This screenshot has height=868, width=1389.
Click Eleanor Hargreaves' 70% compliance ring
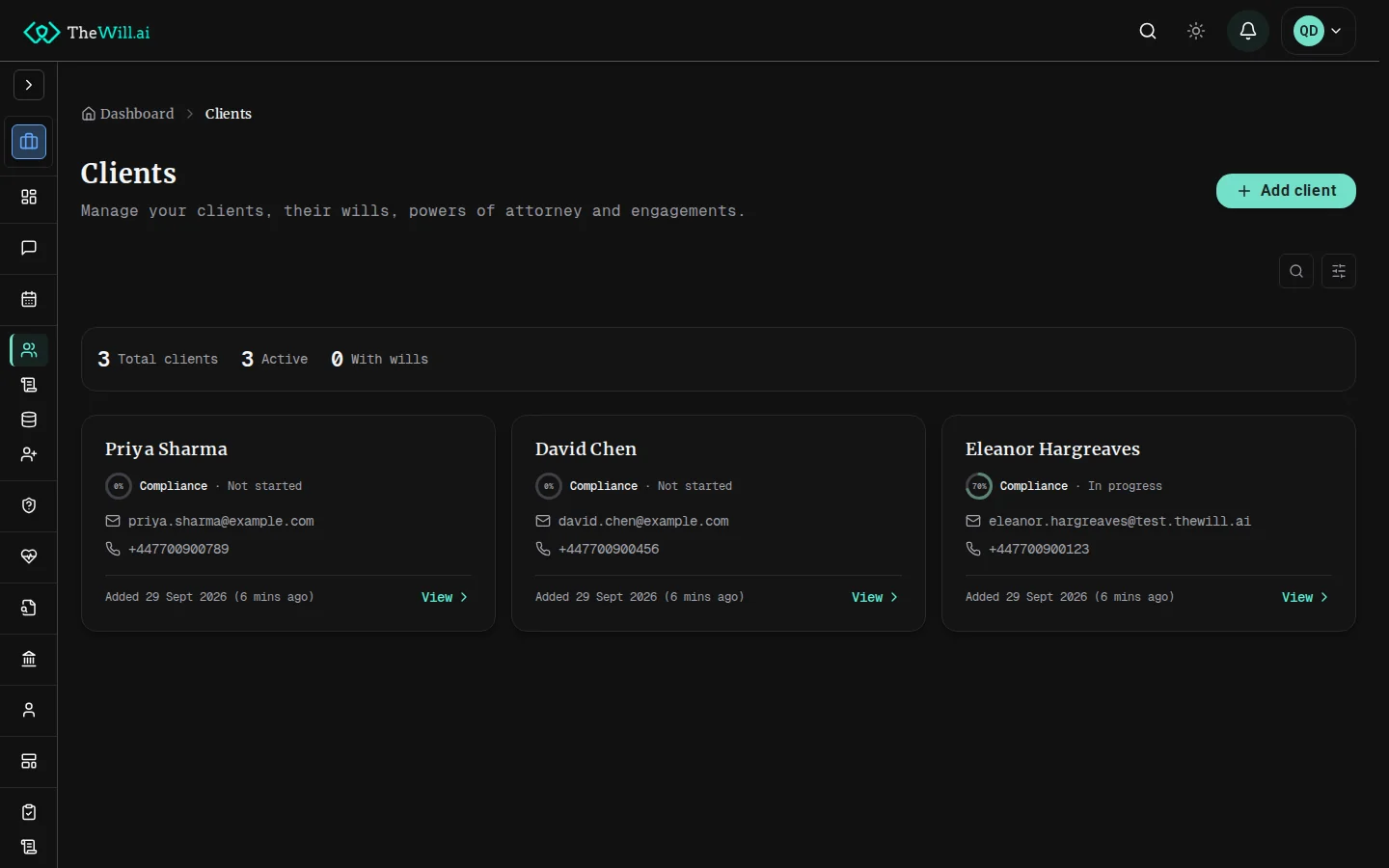[979, 486]
